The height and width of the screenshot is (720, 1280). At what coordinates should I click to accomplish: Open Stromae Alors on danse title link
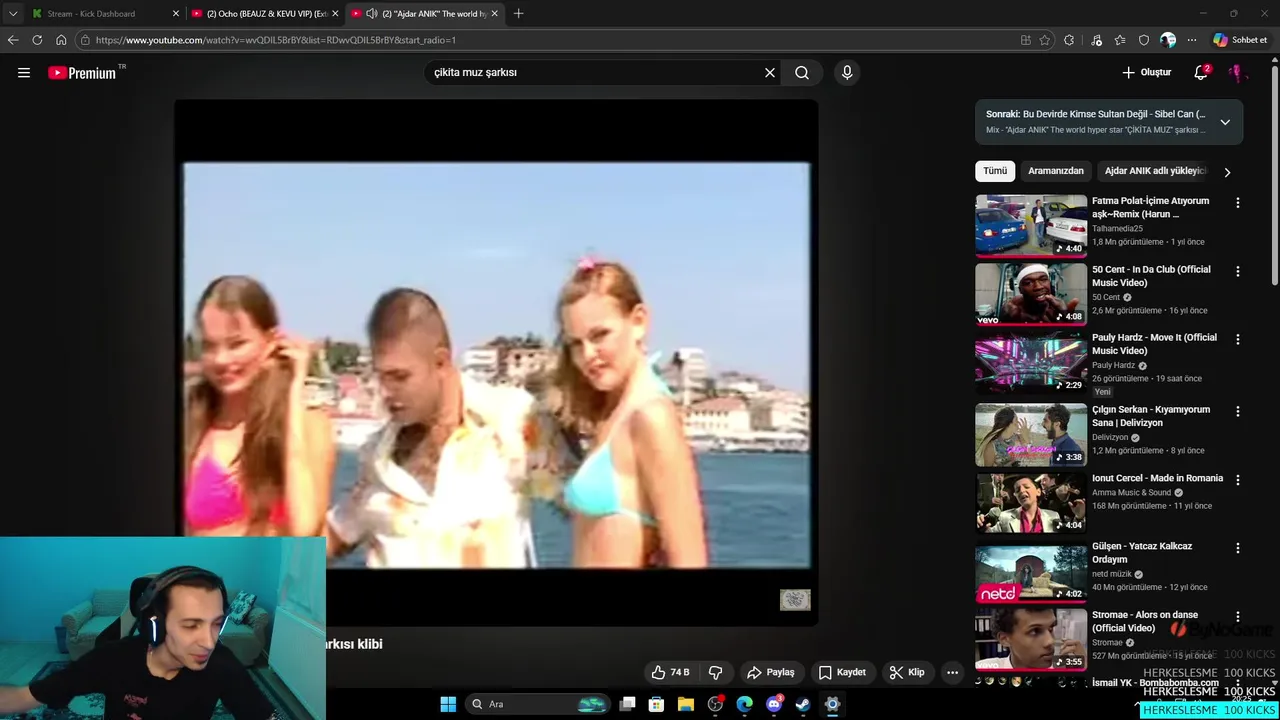point(1145,621)
